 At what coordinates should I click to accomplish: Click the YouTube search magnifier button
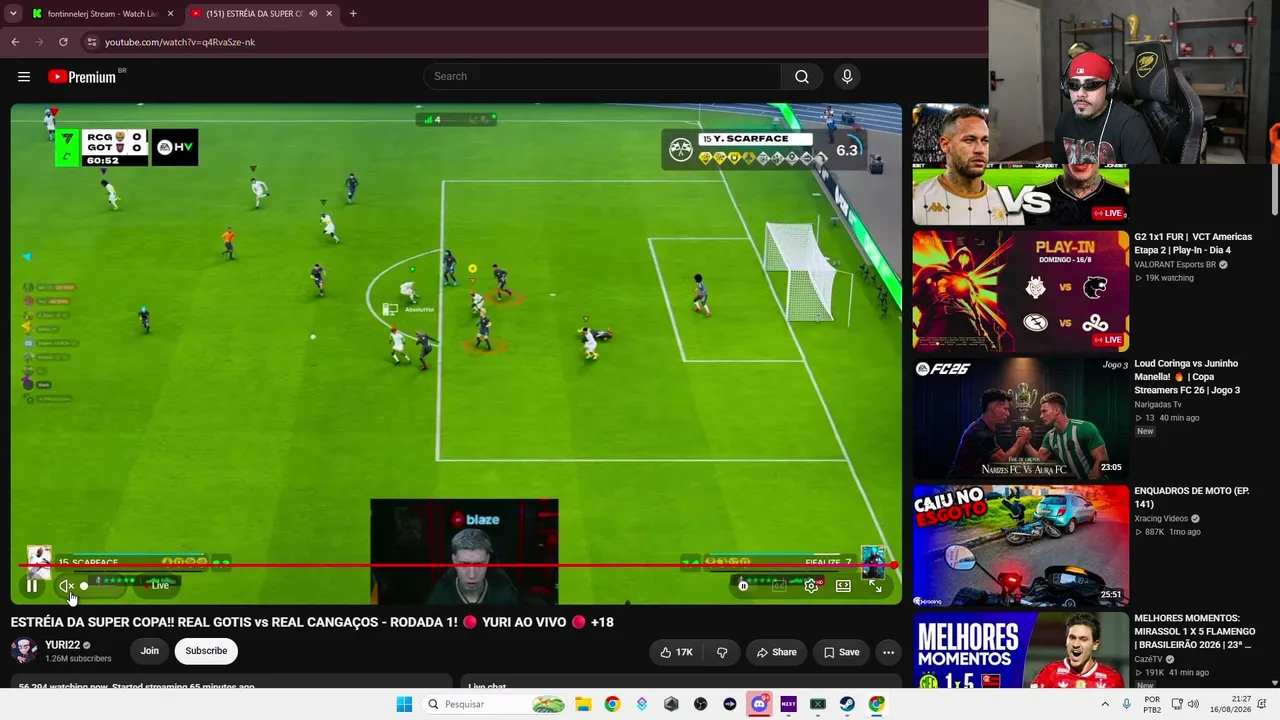pyautogui.click(x=802, y=77)
